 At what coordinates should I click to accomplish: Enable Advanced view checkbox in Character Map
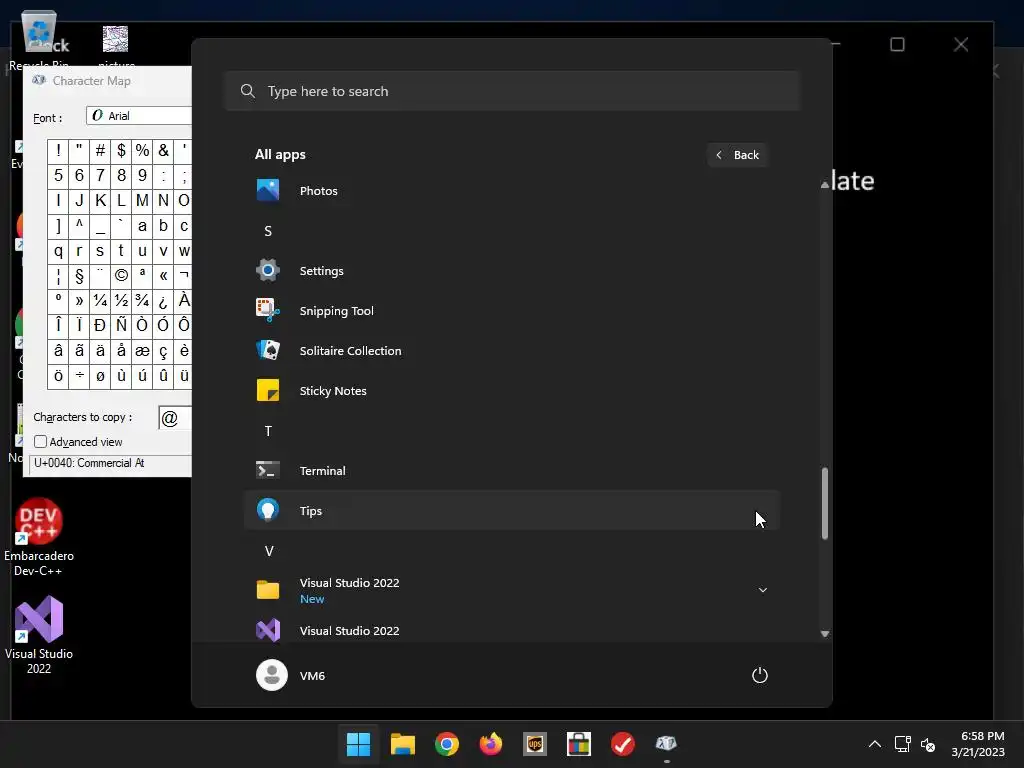coord(40,442)
